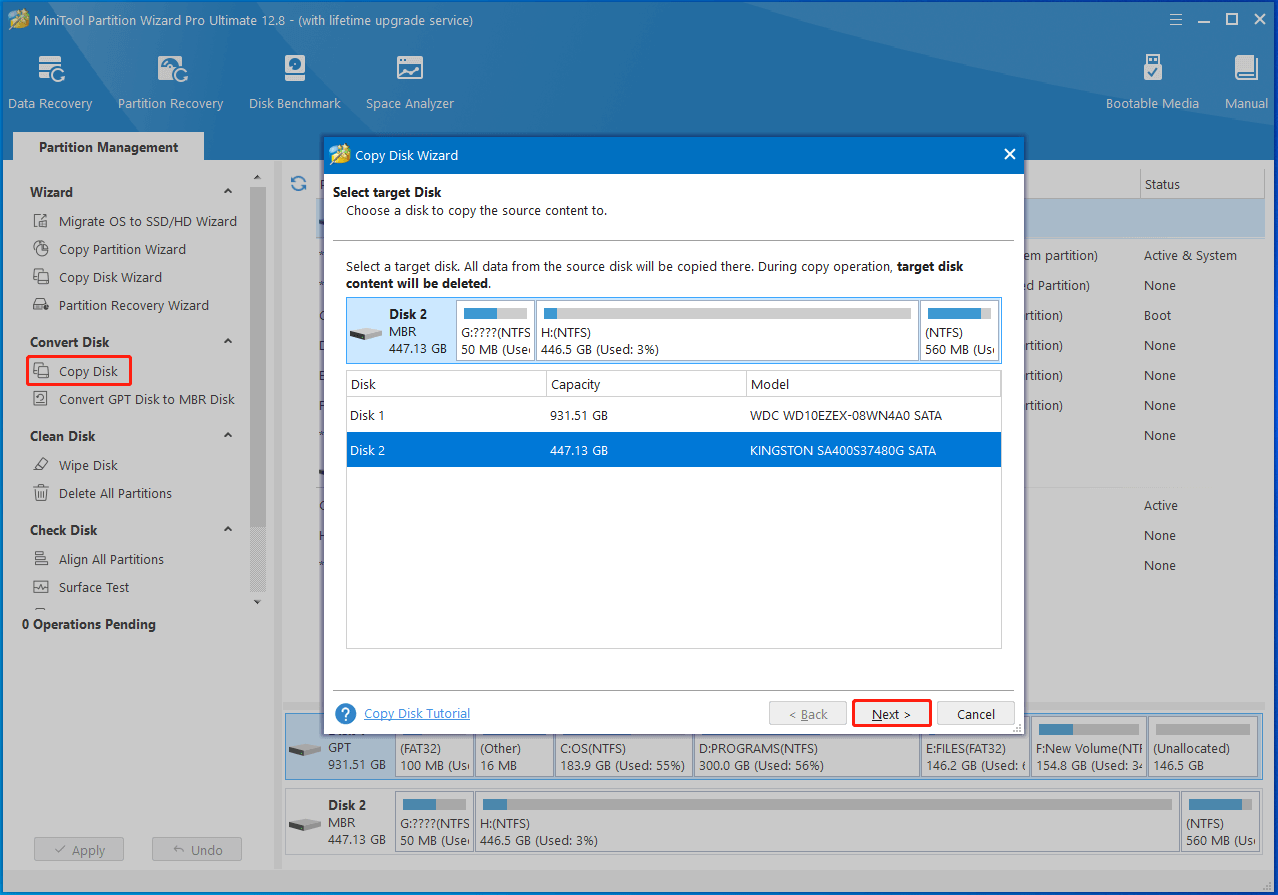Select H:(NTFS) 446.5 GB in bottom disk map
This screenshot has width=1278, height=895.
tap(827, 822)
